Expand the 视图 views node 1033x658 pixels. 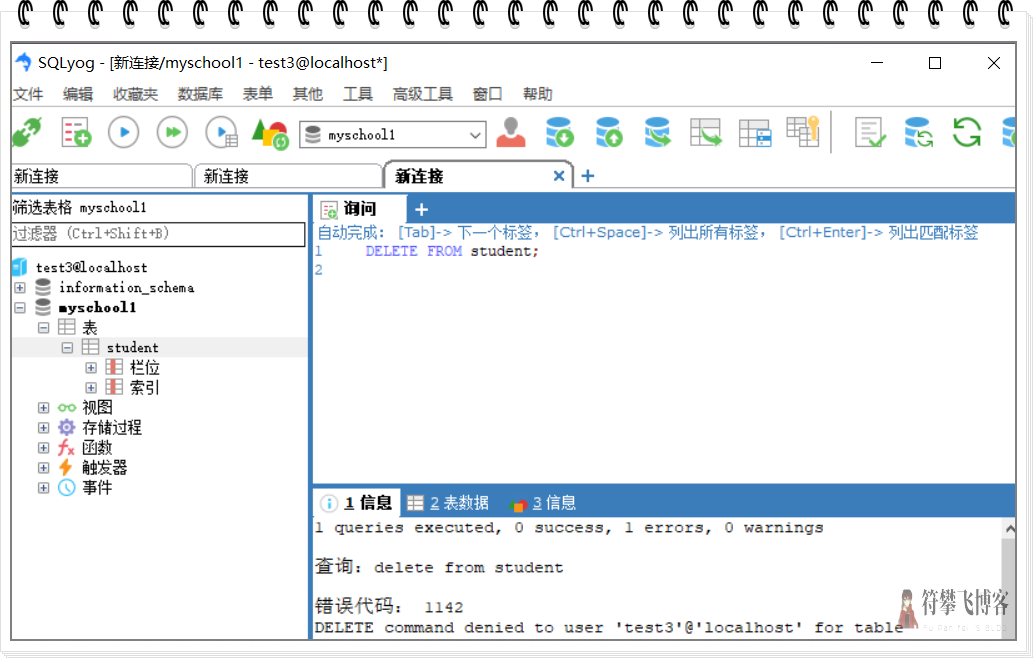43,408
